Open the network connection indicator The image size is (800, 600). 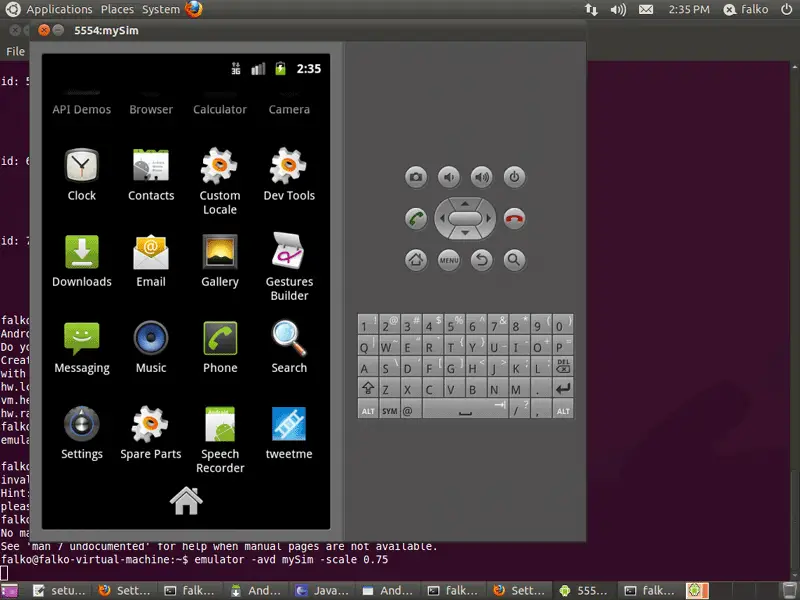[x=591, y=9]
